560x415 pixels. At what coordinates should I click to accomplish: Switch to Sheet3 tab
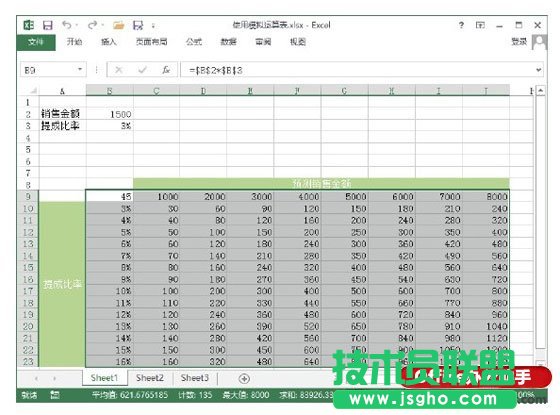195,378
